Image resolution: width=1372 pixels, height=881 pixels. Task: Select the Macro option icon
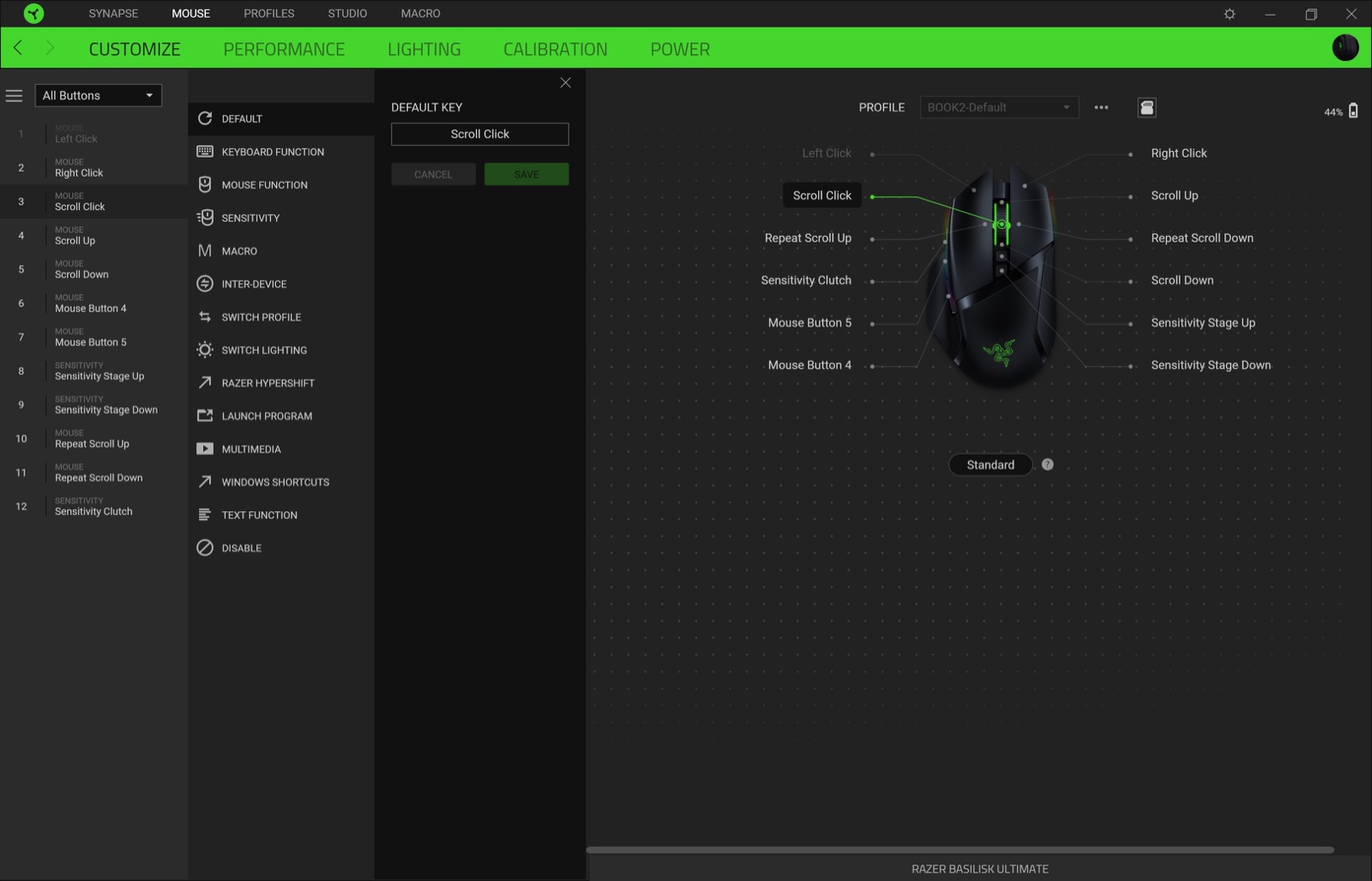205,251
